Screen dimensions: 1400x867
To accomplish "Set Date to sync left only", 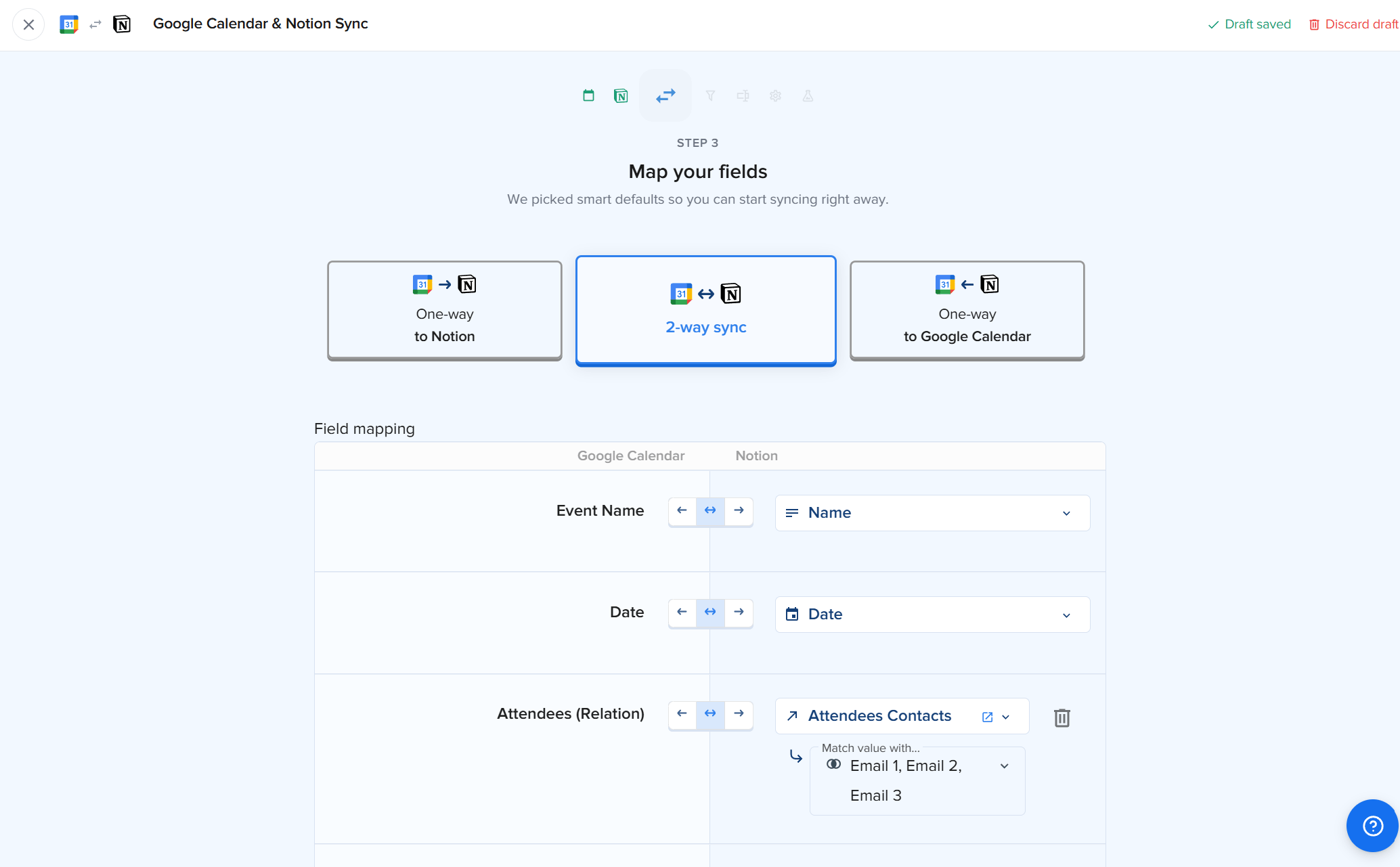I will 682,613.
